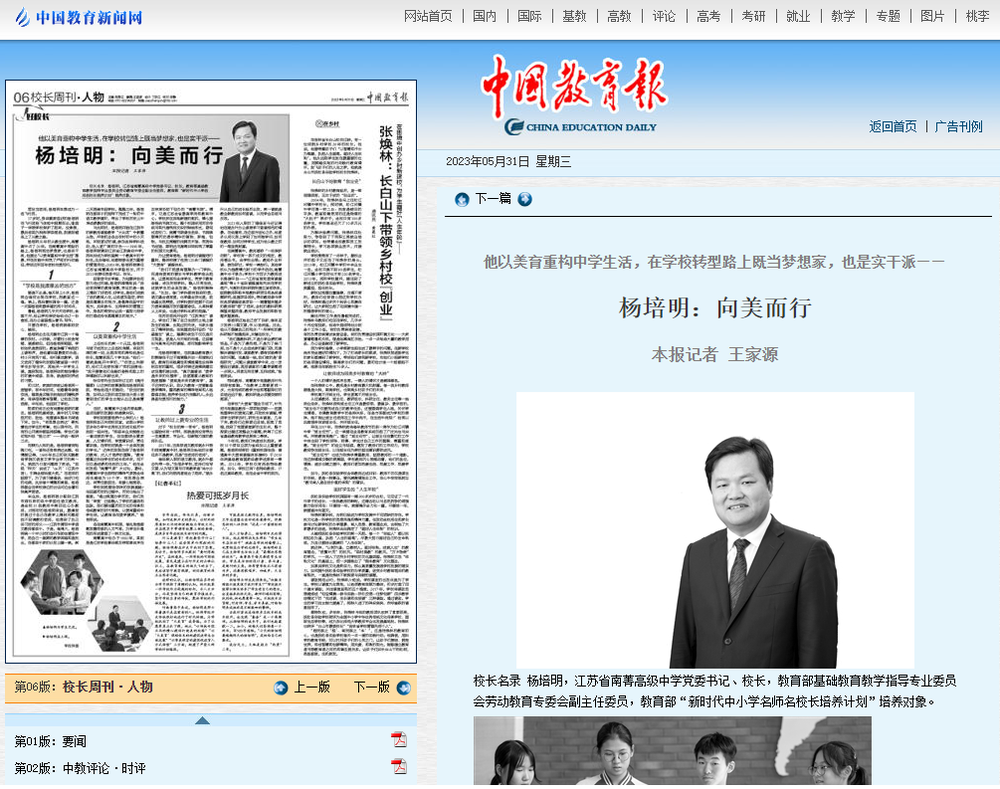Click the 中国教育新闻网 site logo

[x=79, y=17]
